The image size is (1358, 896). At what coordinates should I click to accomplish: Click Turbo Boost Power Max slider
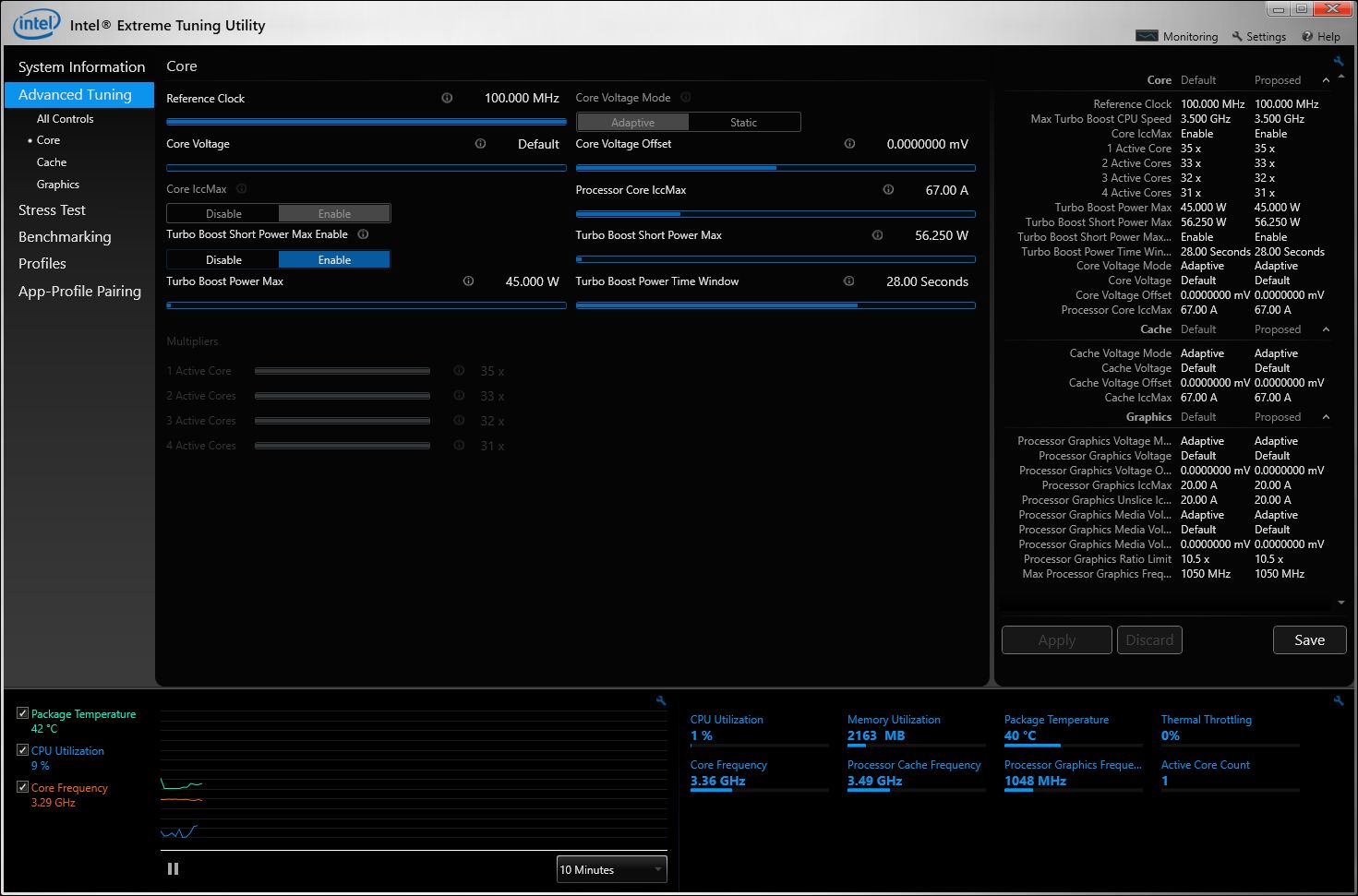coord(367,305)
